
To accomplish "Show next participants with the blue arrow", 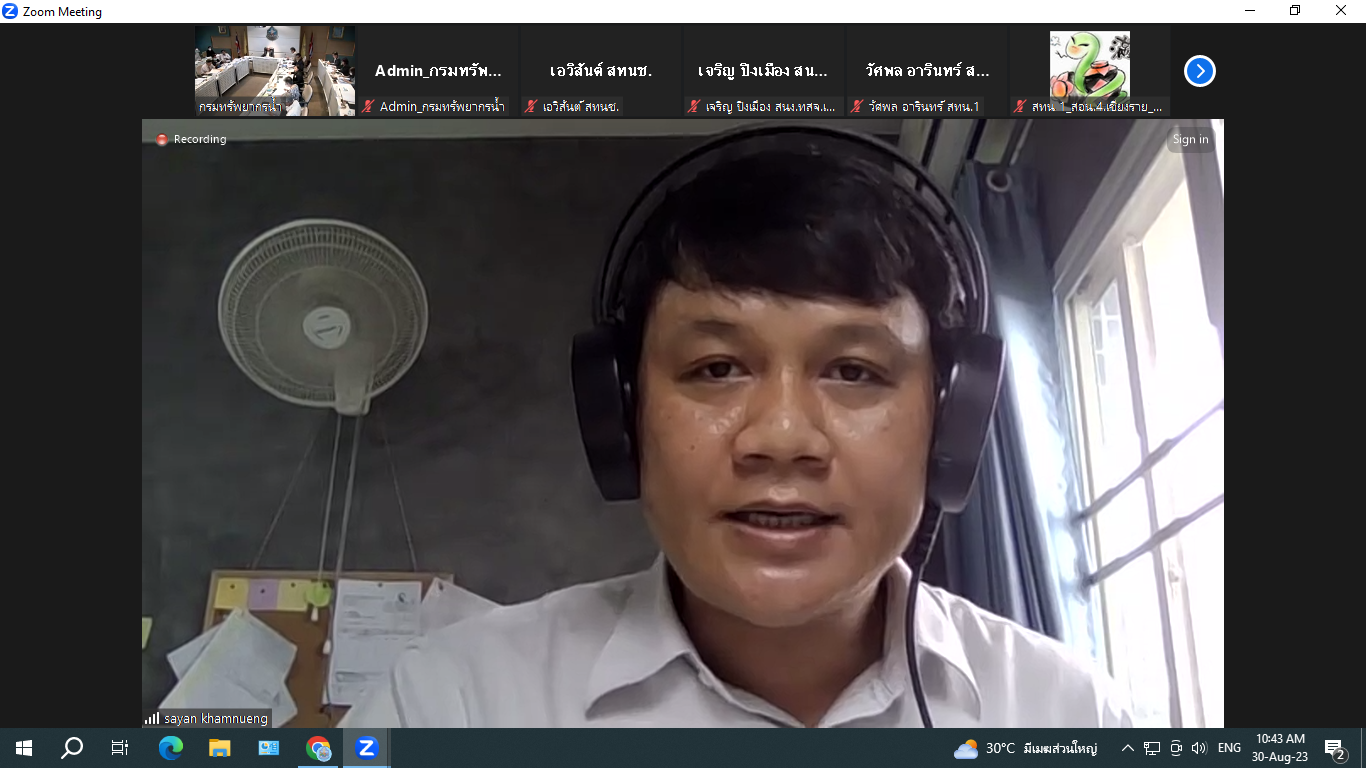I will click(1199, 71).
